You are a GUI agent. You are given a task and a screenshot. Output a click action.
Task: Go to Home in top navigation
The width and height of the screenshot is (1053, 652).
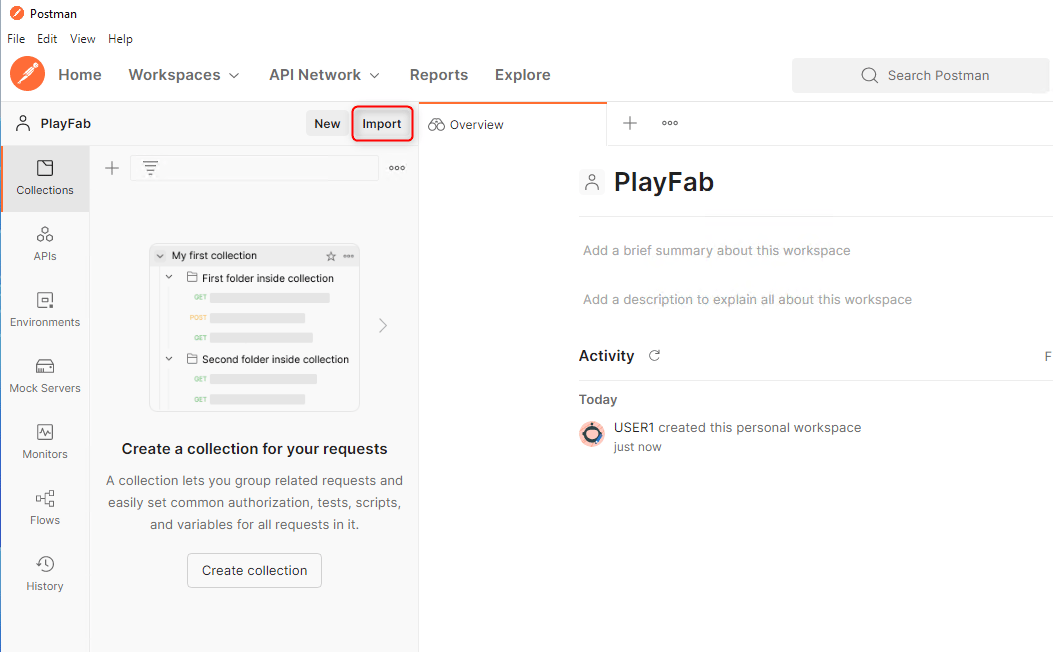pos(80,75)
